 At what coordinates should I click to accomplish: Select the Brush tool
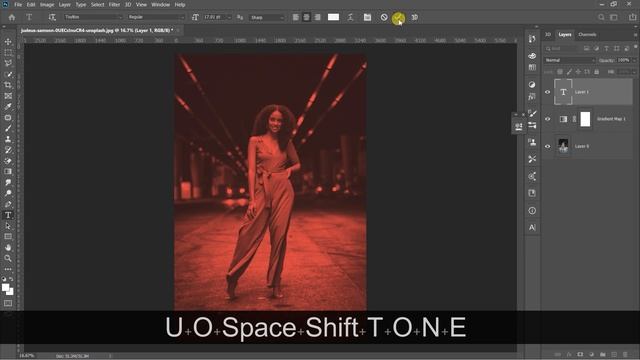tap(8, 128)
